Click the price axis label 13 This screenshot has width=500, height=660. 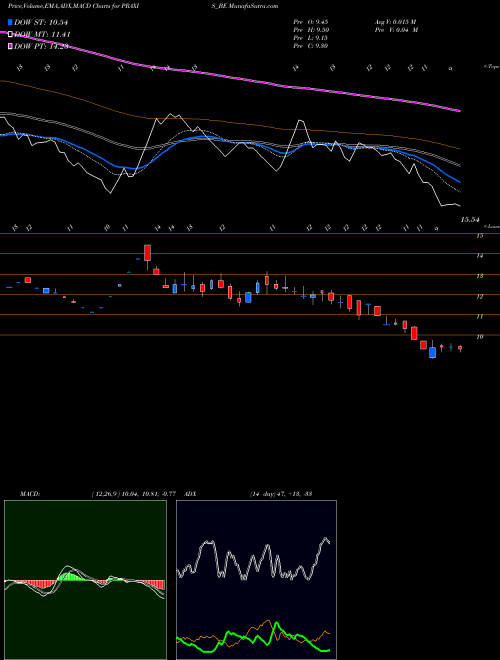479,276
